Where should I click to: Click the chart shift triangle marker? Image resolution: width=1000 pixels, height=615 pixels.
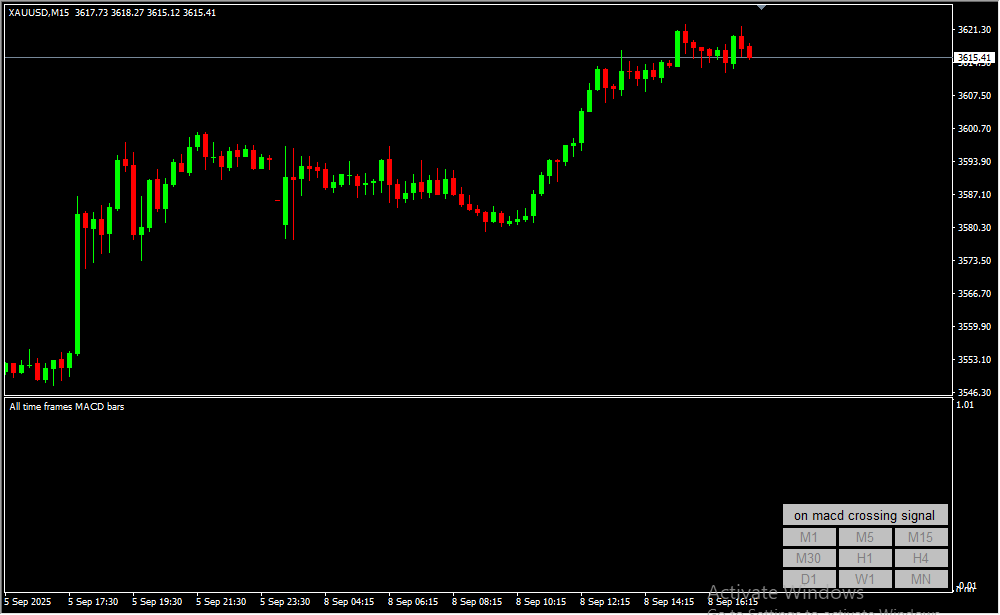click(762, 7)
